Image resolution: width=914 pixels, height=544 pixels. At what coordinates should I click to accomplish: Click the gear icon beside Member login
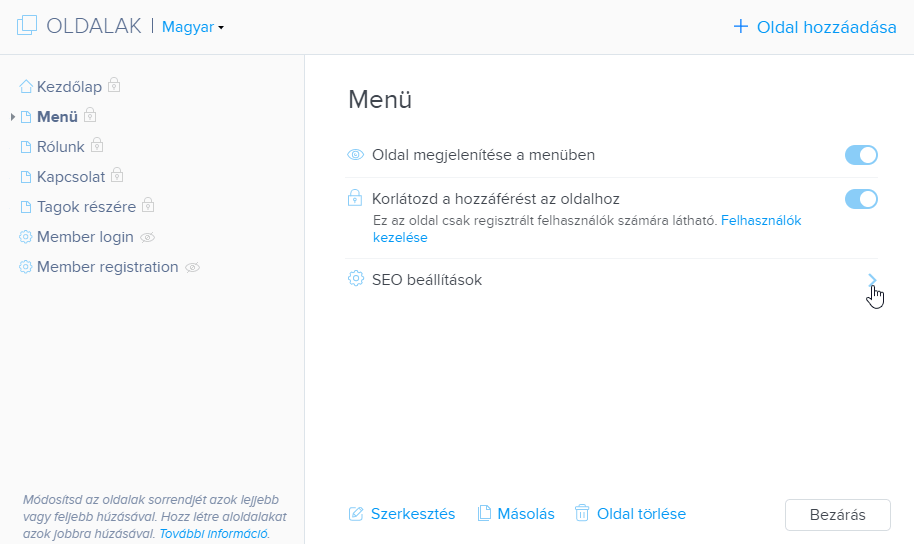[26, 237]
